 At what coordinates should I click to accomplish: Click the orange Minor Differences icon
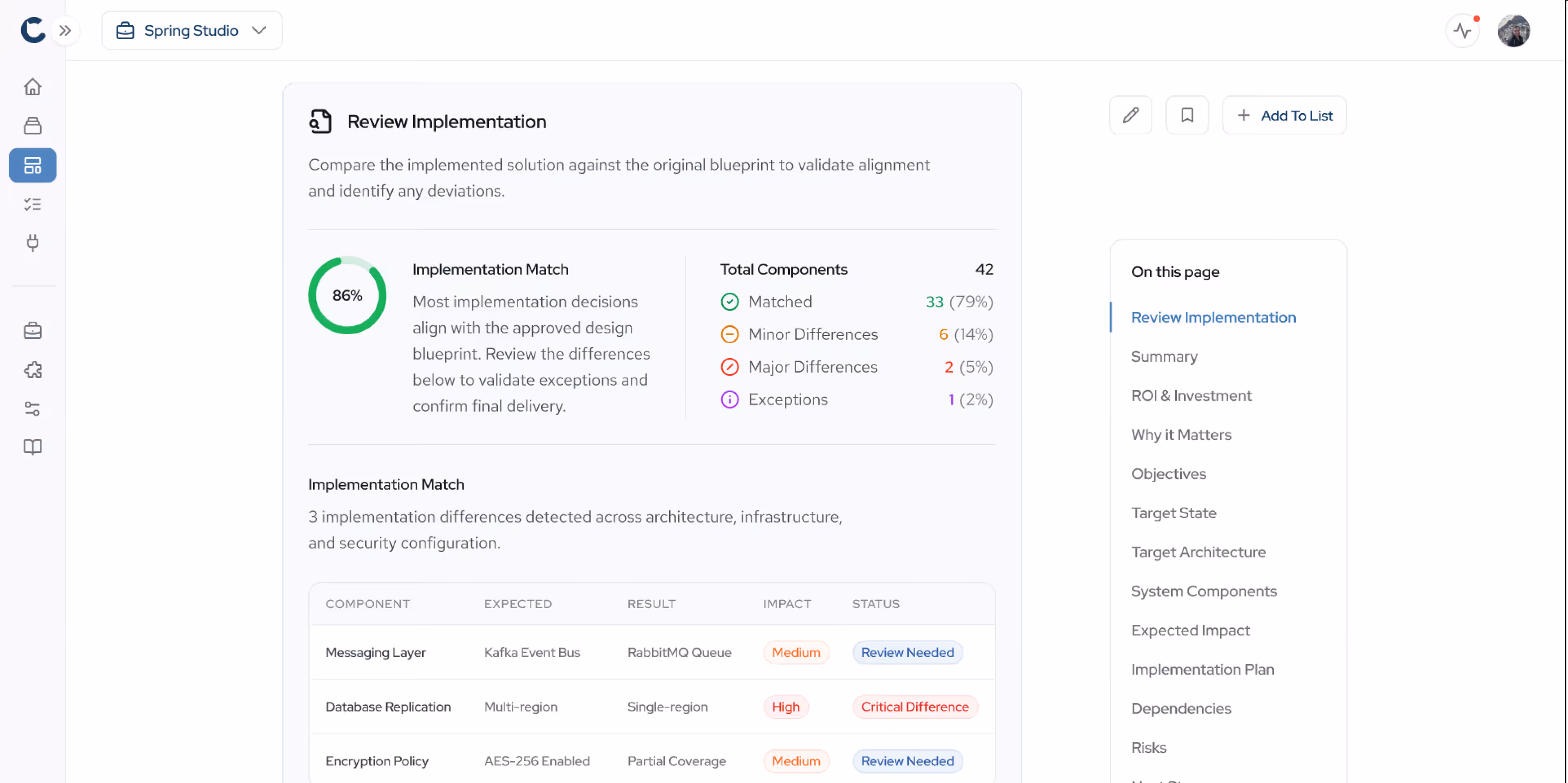click(x=729, y=334)
